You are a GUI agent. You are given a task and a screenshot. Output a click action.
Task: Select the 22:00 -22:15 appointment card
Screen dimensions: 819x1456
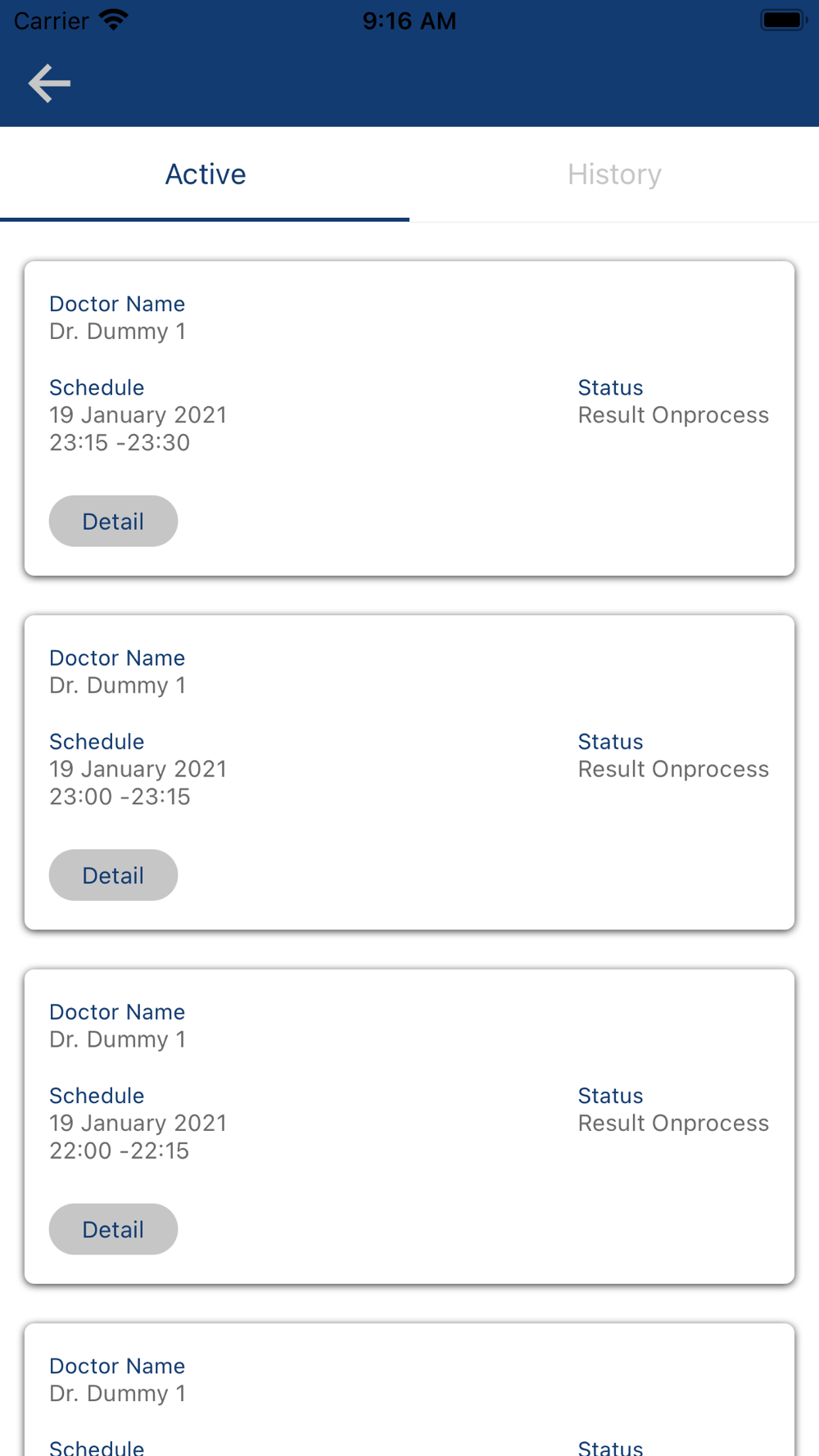[409, 1126]
